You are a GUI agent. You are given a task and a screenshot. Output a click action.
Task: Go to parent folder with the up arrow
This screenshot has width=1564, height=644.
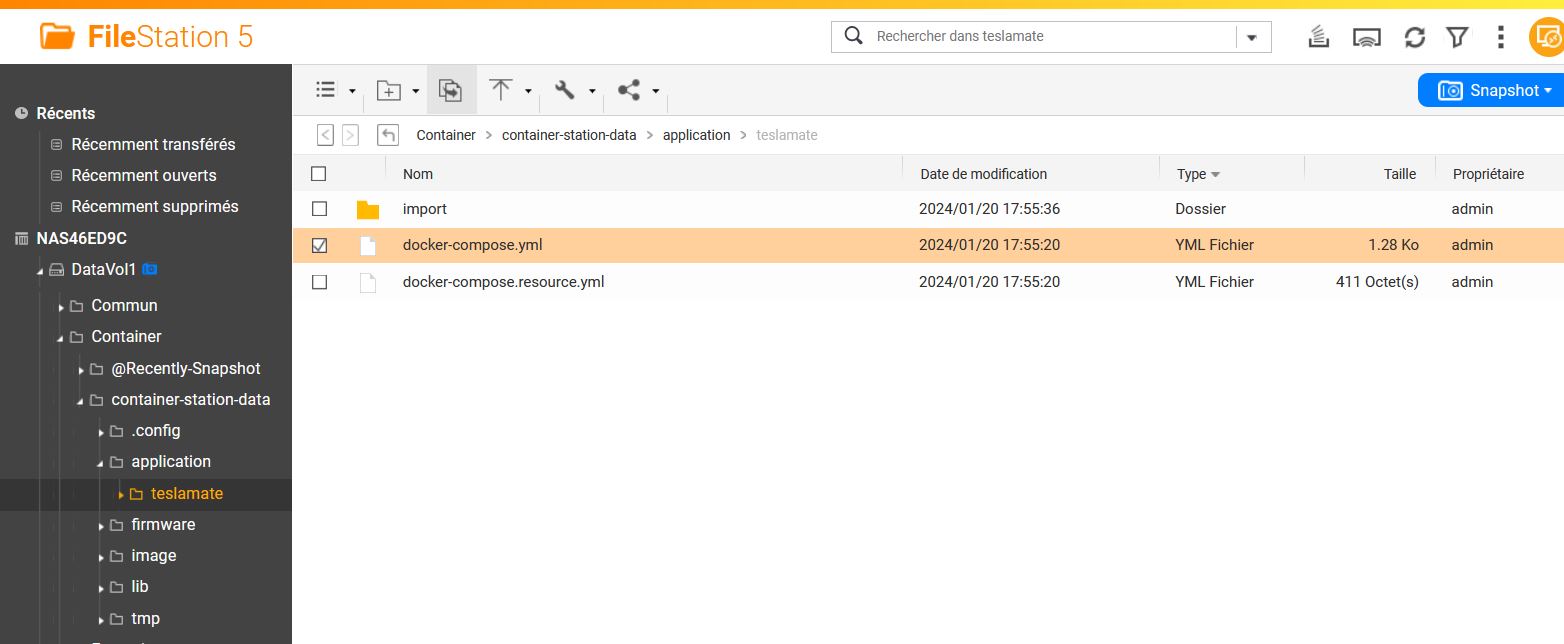pos(388,135)
